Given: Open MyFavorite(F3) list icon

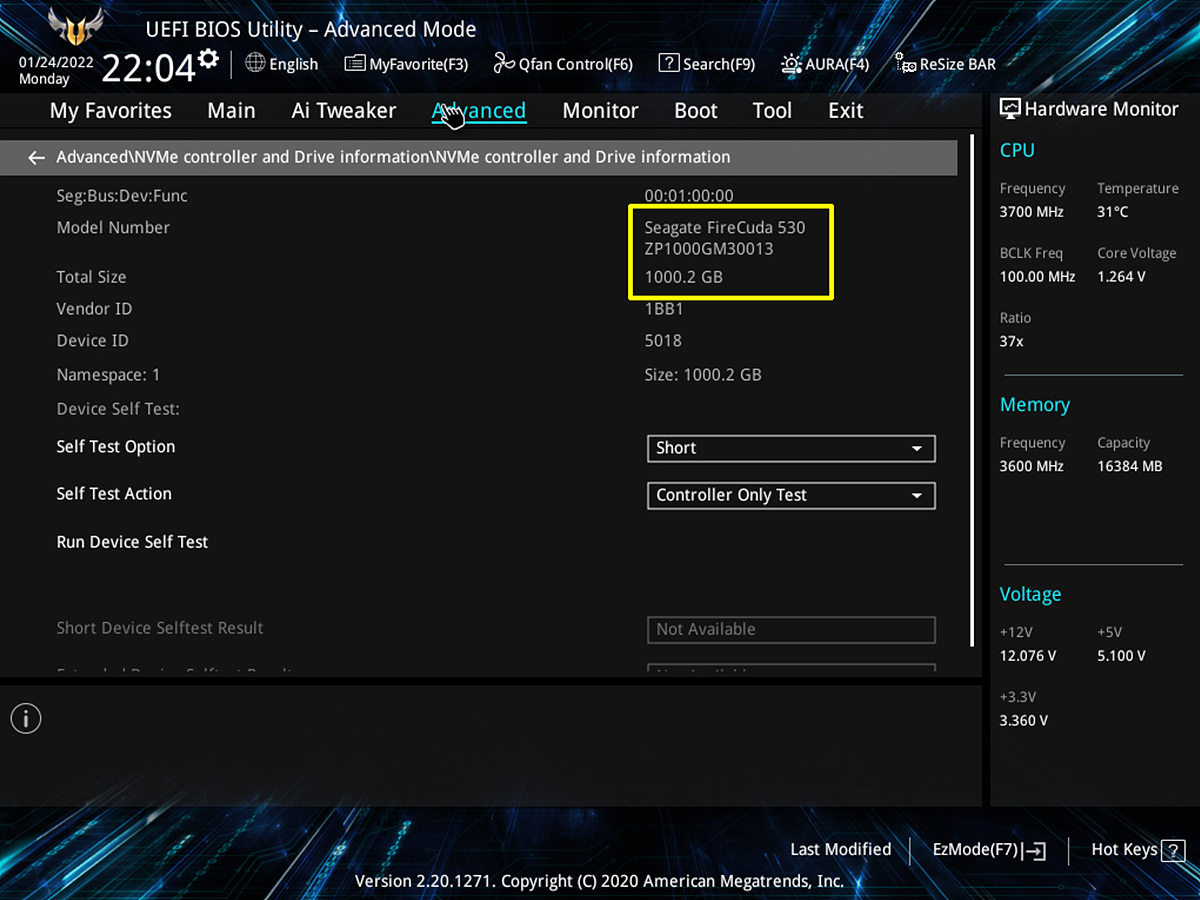Looking at the screenshot, I should click(354, 63).
